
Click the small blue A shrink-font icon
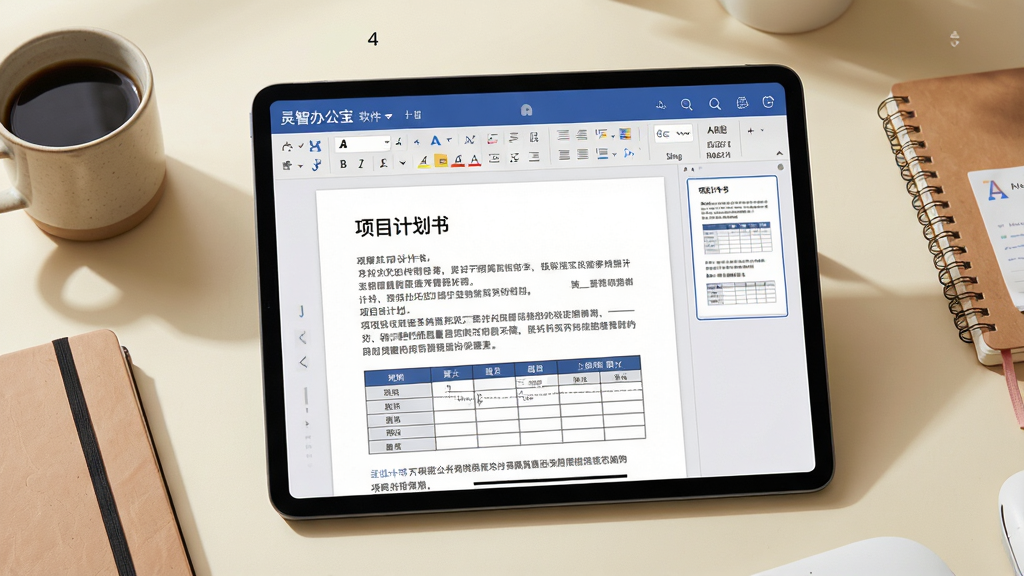tap(417, 142)
